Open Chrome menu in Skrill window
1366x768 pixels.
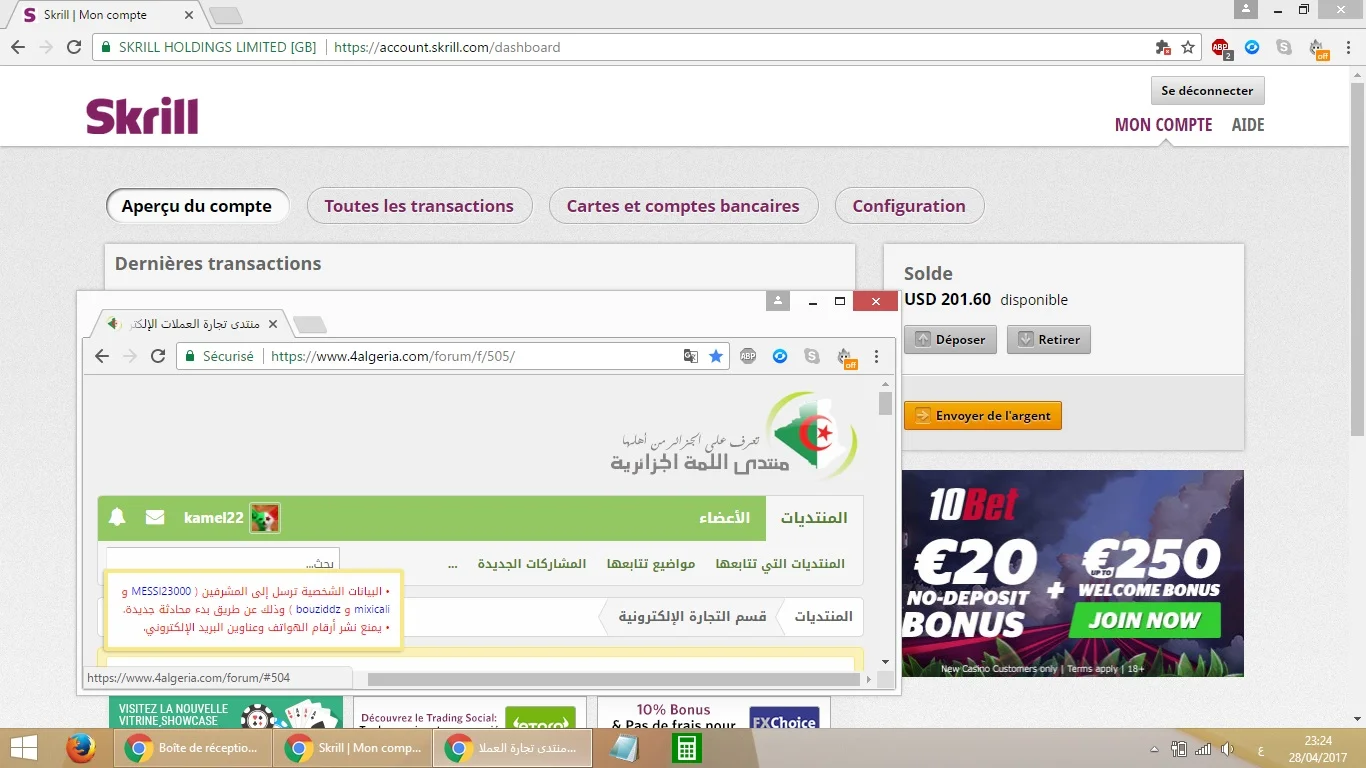tap(1348, 47)
